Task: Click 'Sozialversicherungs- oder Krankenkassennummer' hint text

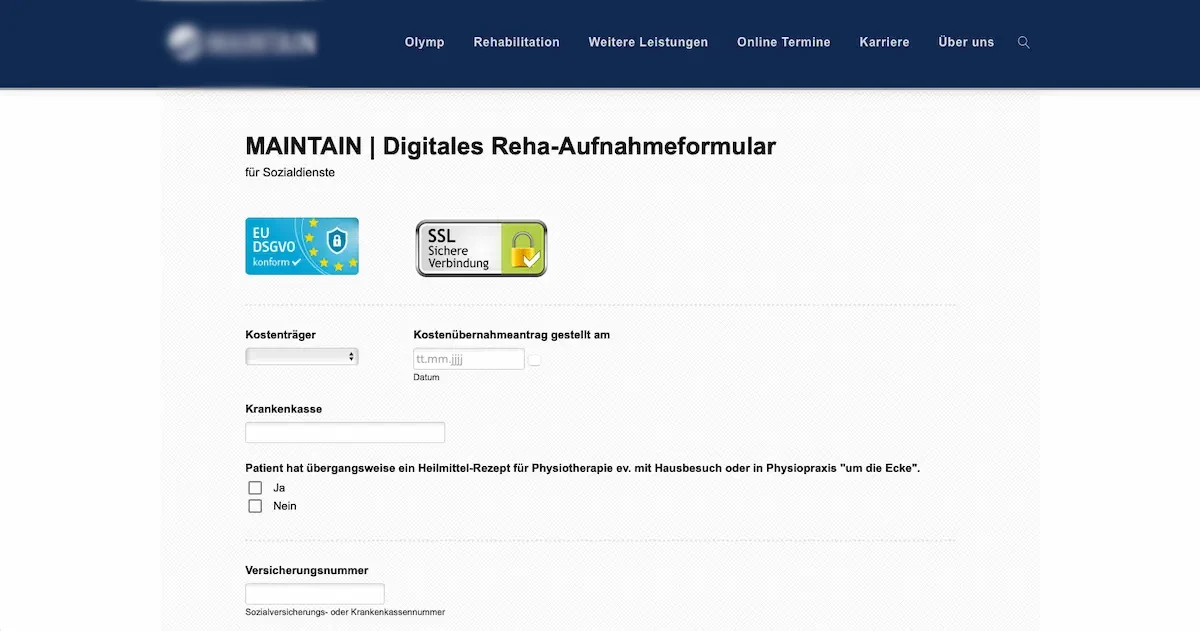Action: 345,612
